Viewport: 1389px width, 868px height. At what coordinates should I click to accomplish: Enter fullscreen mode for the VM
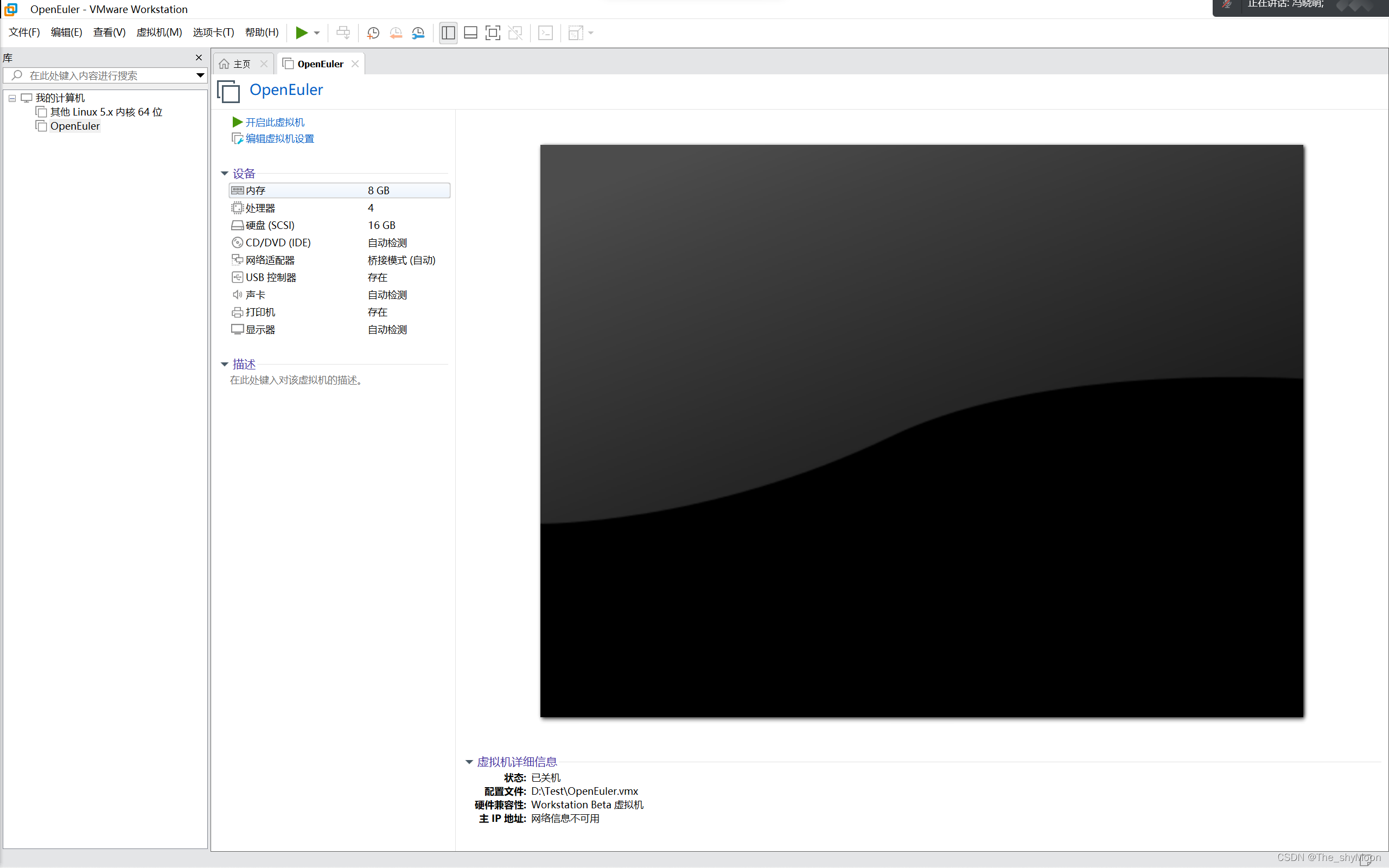point(493,33)
